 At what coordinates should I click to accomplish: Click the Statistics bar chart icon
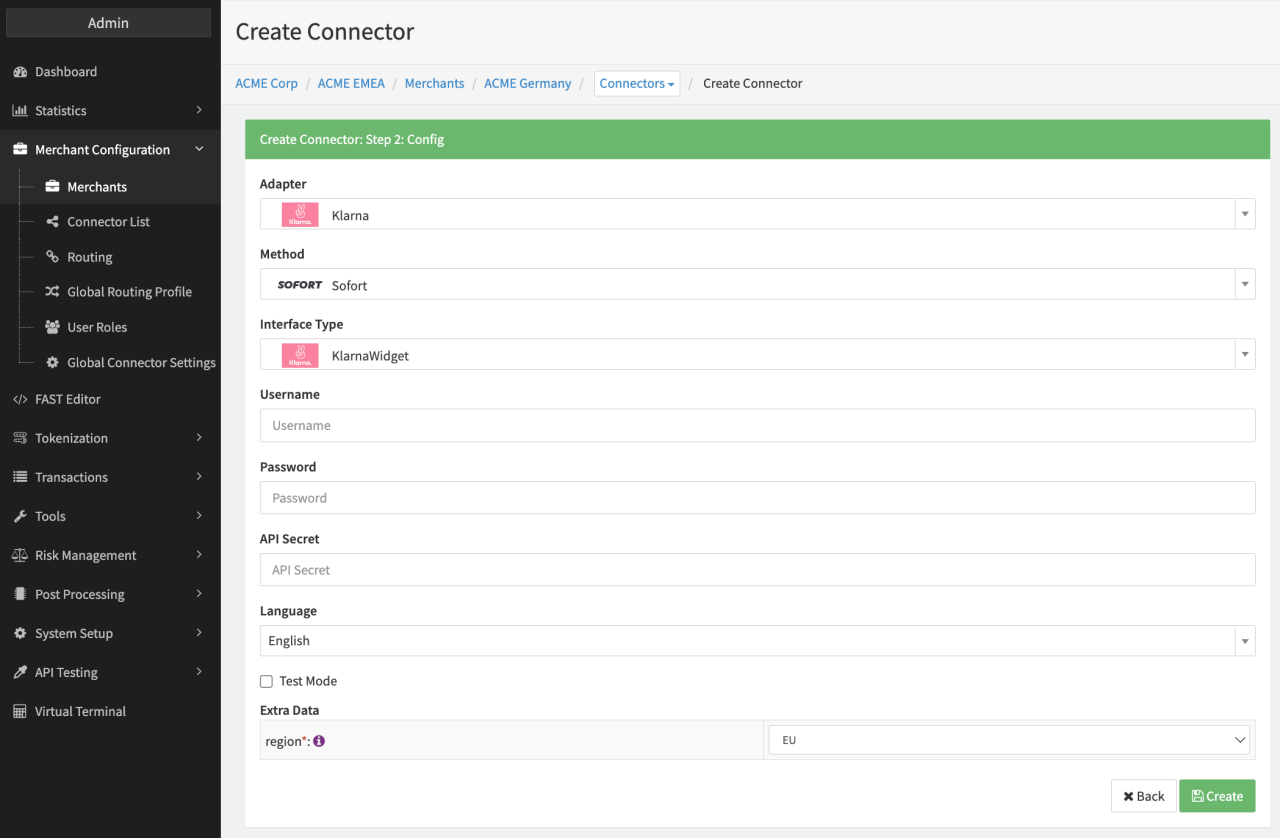[x=20, y=111]
